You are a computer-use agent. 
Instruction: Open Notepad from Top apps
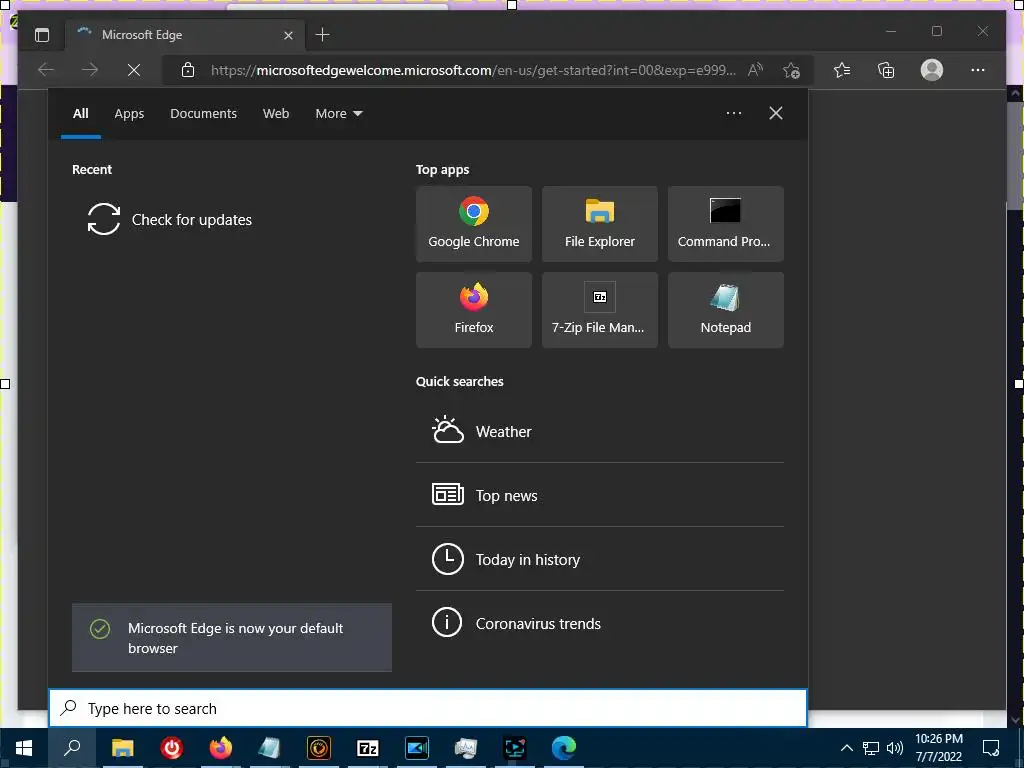click(x=726, y=310)
